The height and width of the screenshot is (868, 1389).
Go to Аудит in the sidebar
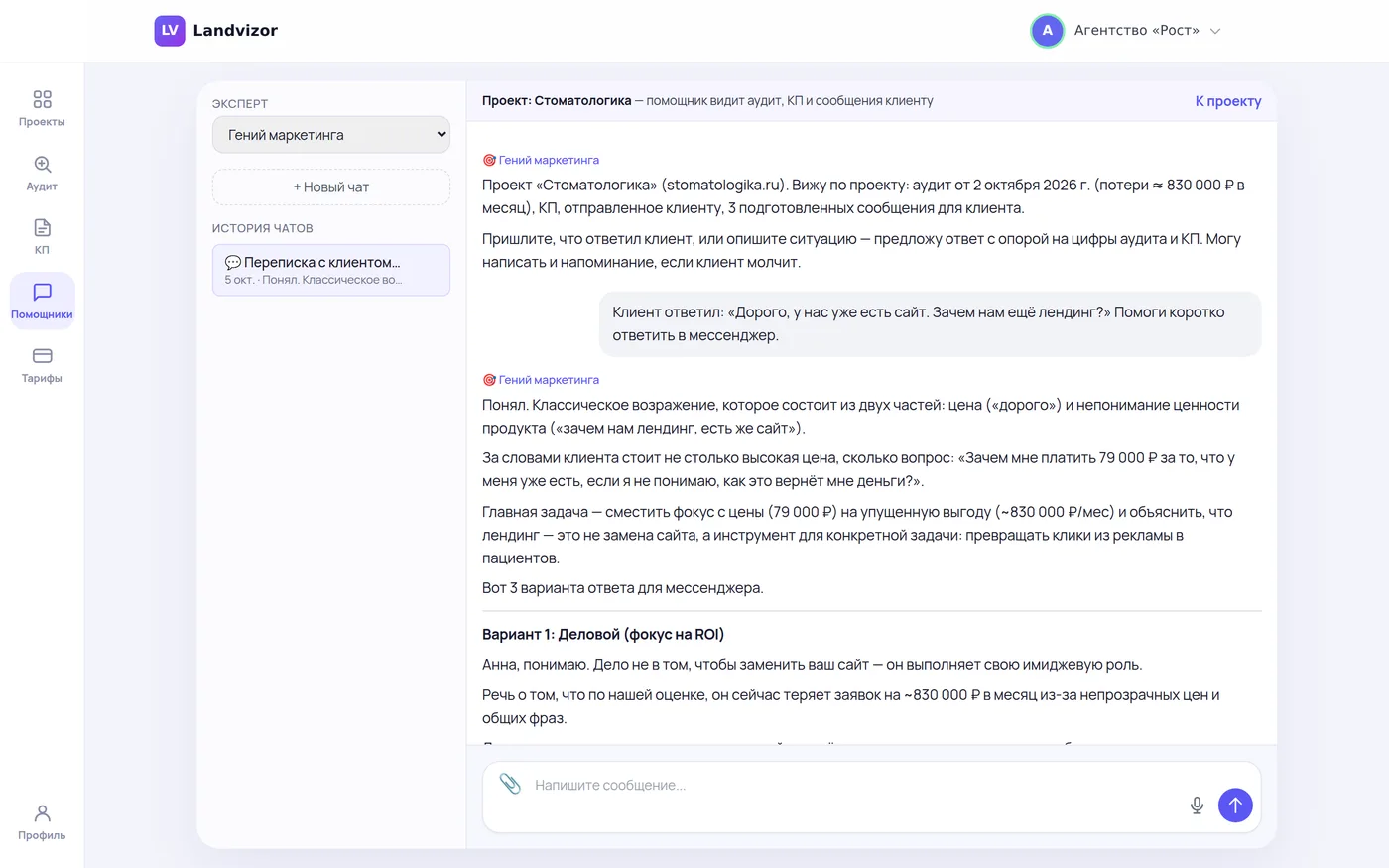42,173
